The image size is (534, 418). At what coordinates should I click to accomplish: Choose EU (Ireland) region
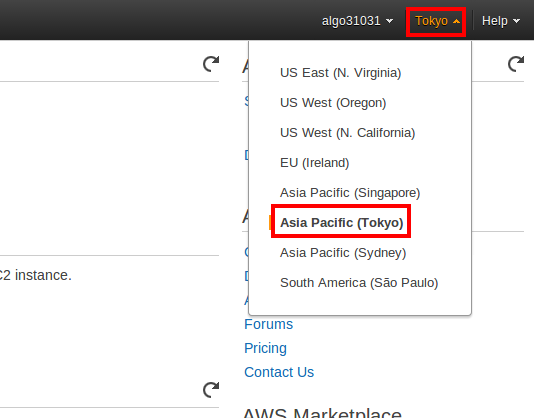315,163
